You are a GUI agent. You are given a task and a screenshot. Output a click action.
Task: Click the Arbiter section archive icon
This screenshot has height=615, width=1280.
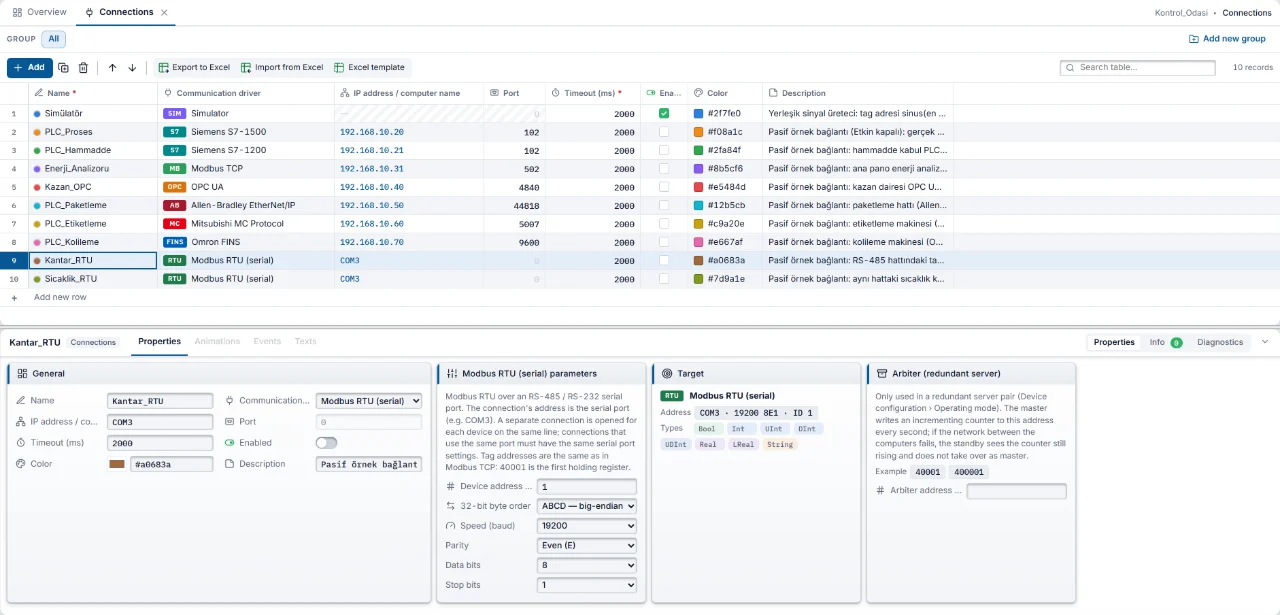pyautogui.click(x=882, y=373)
